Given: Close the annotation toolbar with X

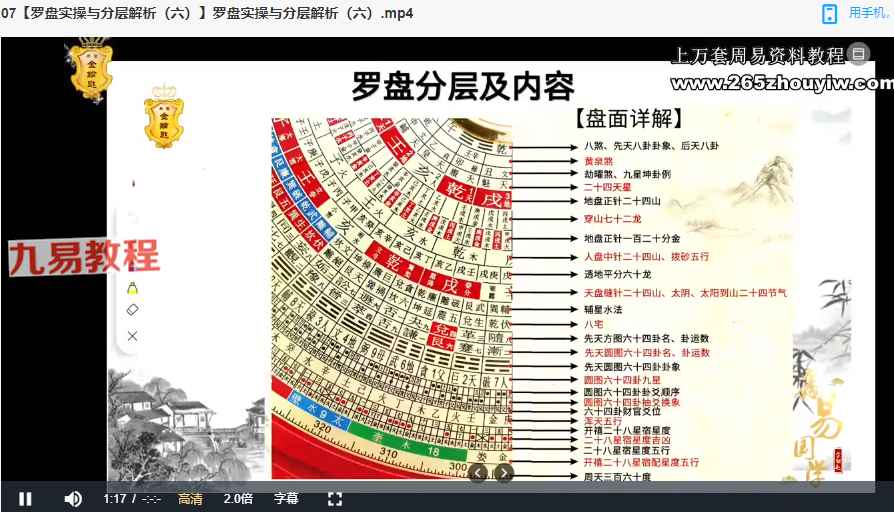Looking at the screenshot, I should (x=132, y=336).
